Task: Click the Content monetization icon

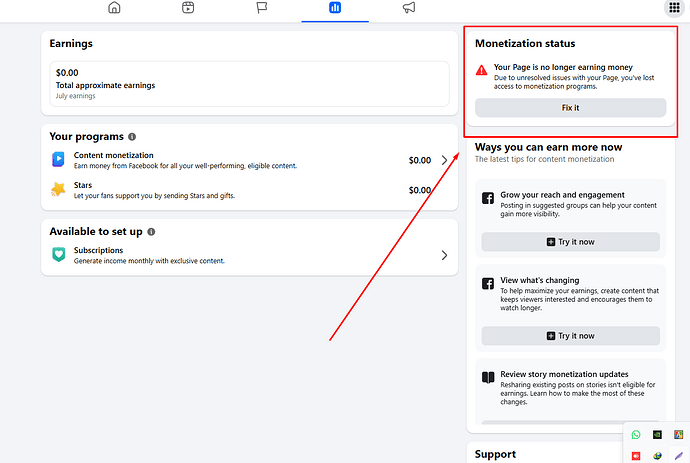Action: coord(58,159)
